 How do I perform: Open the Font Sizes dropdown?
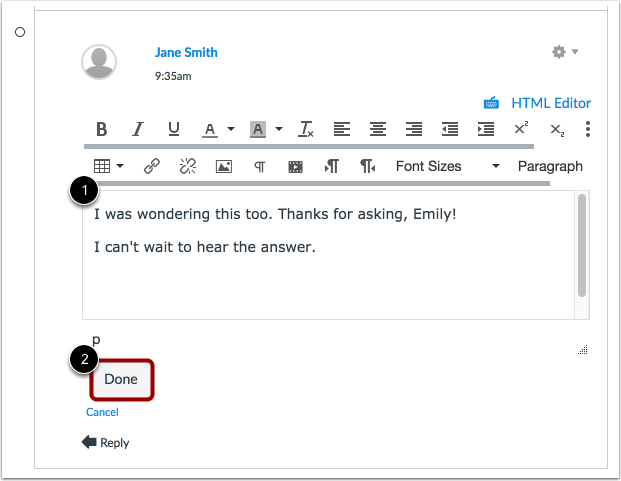[448, 166]
